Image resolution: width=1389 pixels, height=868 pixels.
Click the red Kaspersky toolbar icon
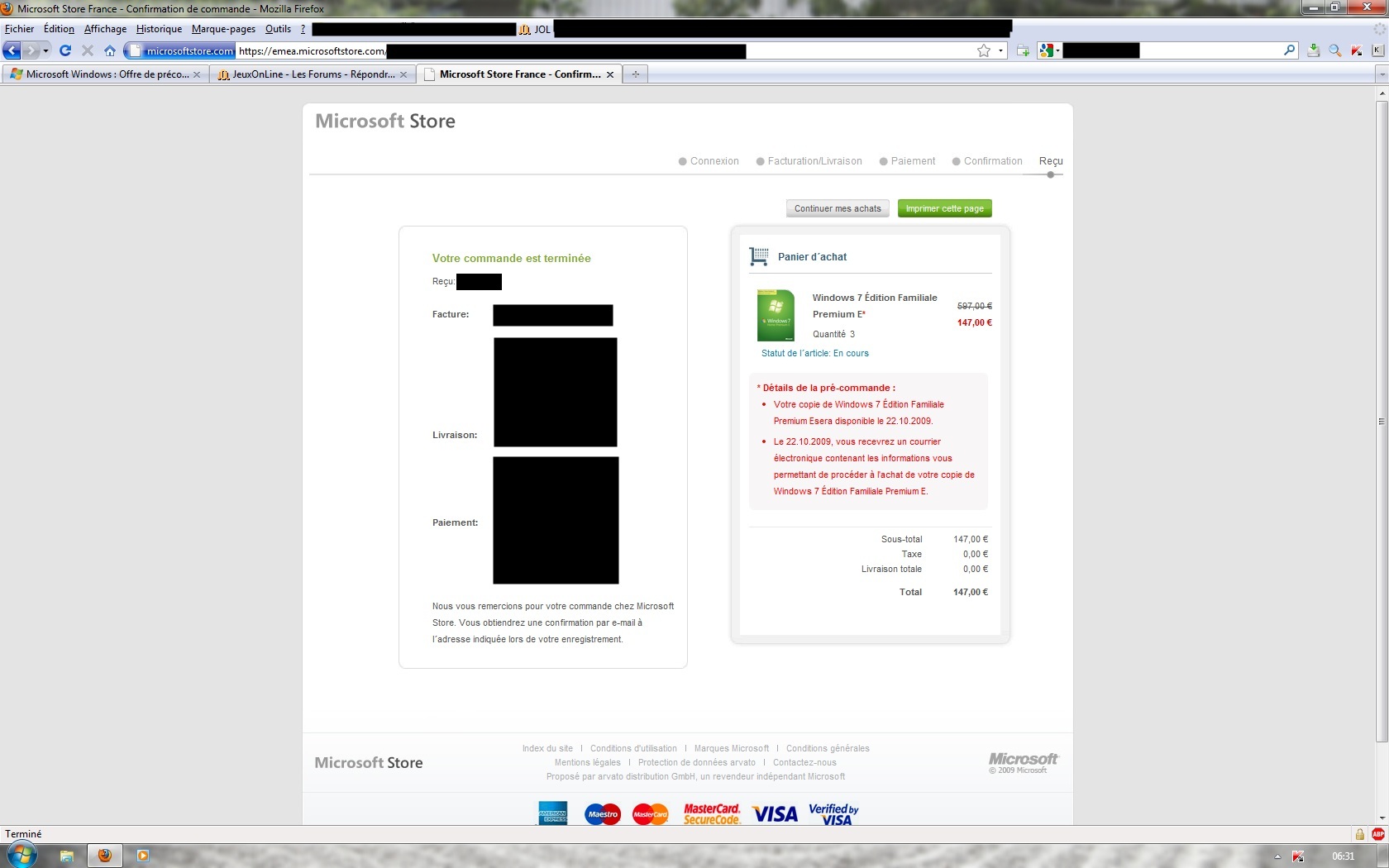pyautogui.click(x=1356, y=50)
